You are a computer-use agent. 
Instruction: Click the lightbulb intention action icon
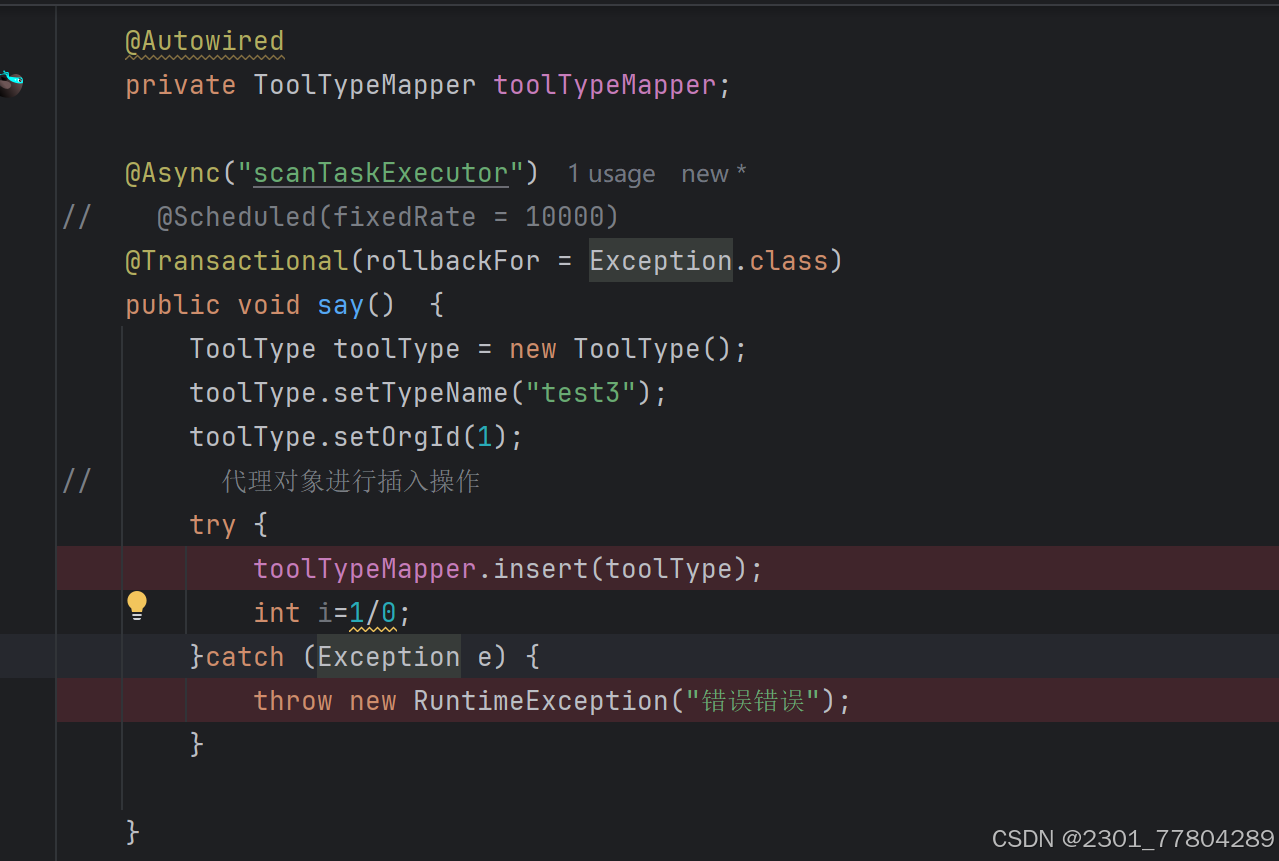click(x=137, y=606)
